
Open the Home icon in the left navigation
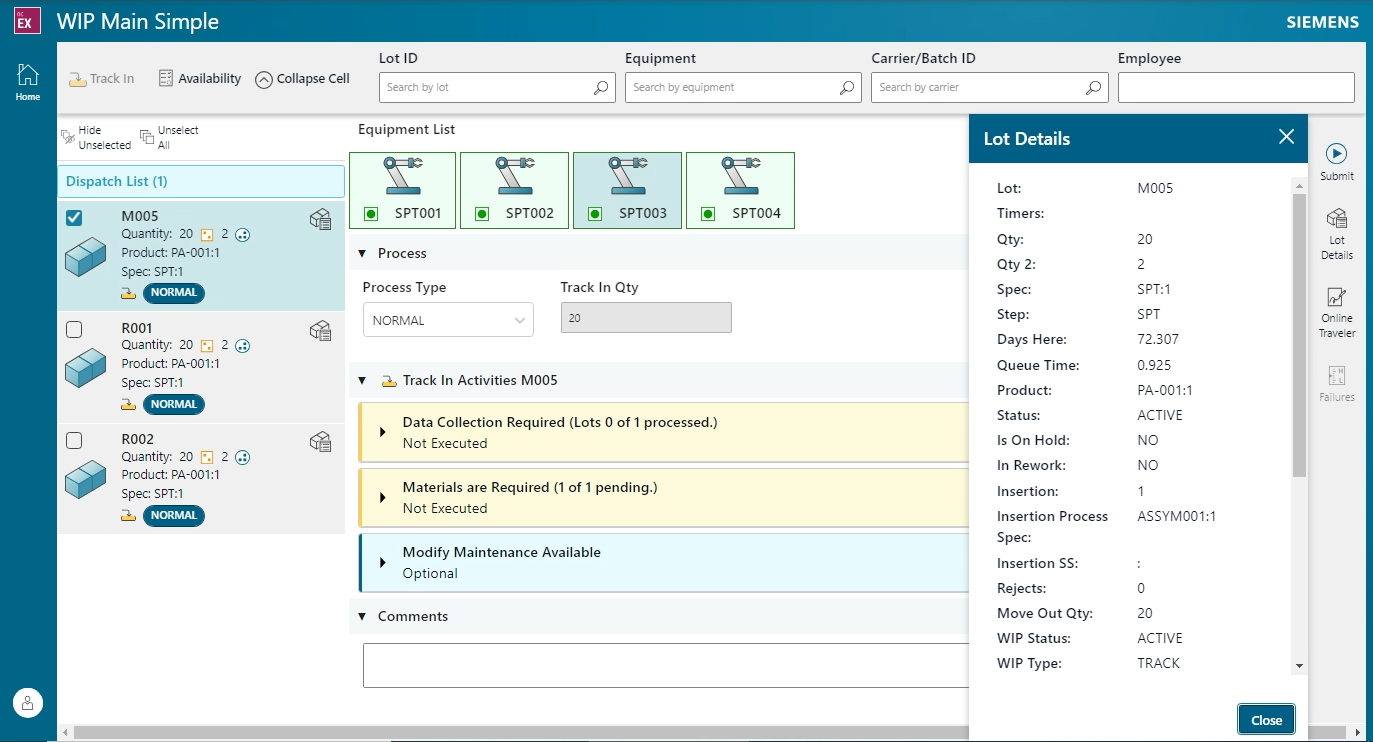27,80
